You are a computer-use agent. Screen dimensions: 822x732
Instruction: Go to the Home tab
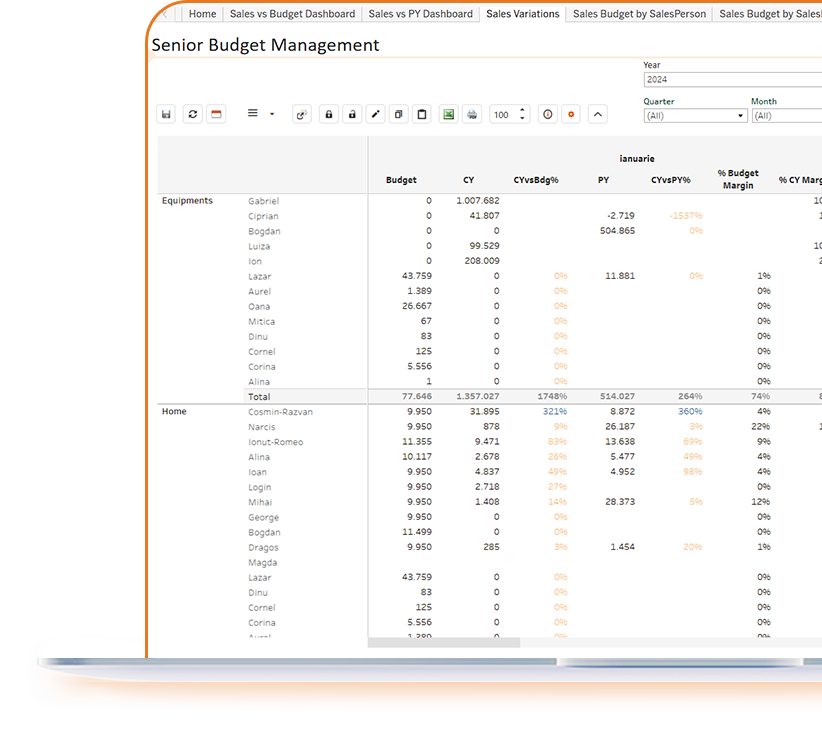click(202, 14)
